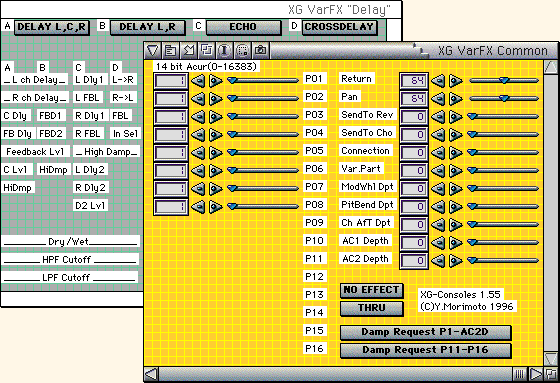This screenshot has height=383, width=560.
Task: Click the NO EFFECT button
Action: tap(371, 290)
